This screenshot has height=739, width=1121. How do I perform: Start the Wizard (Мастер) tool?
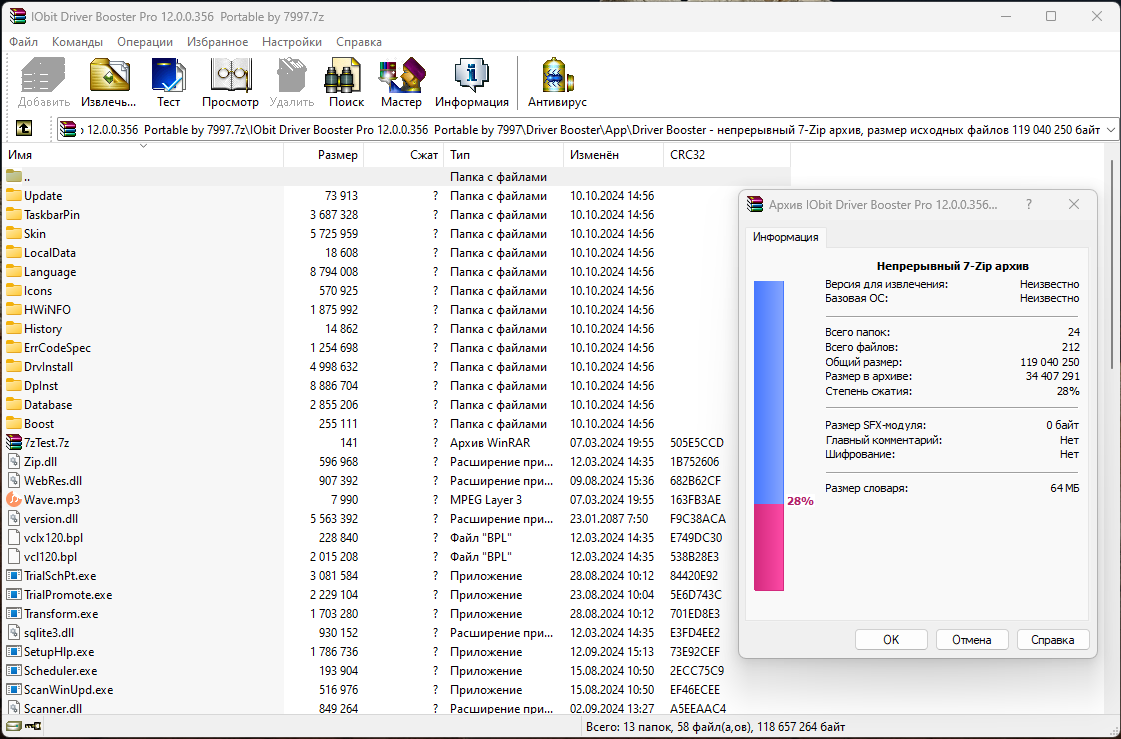401,83
